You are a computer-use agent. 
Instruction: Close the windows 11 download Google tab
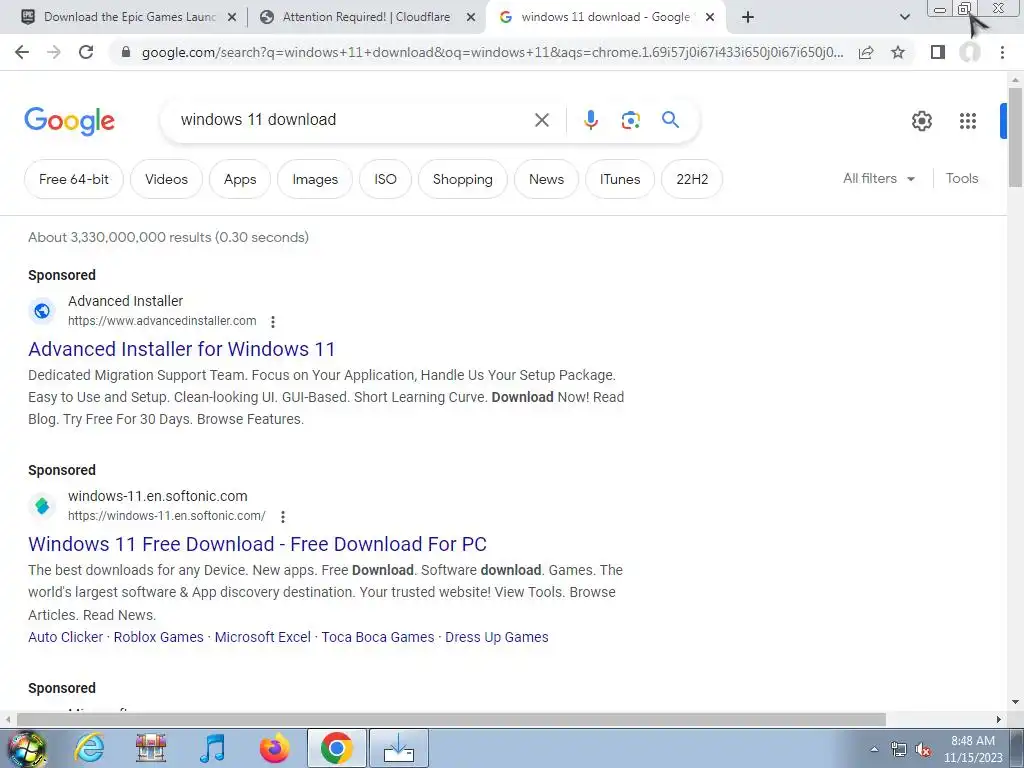pyautogui.click(x=710, y=18)
